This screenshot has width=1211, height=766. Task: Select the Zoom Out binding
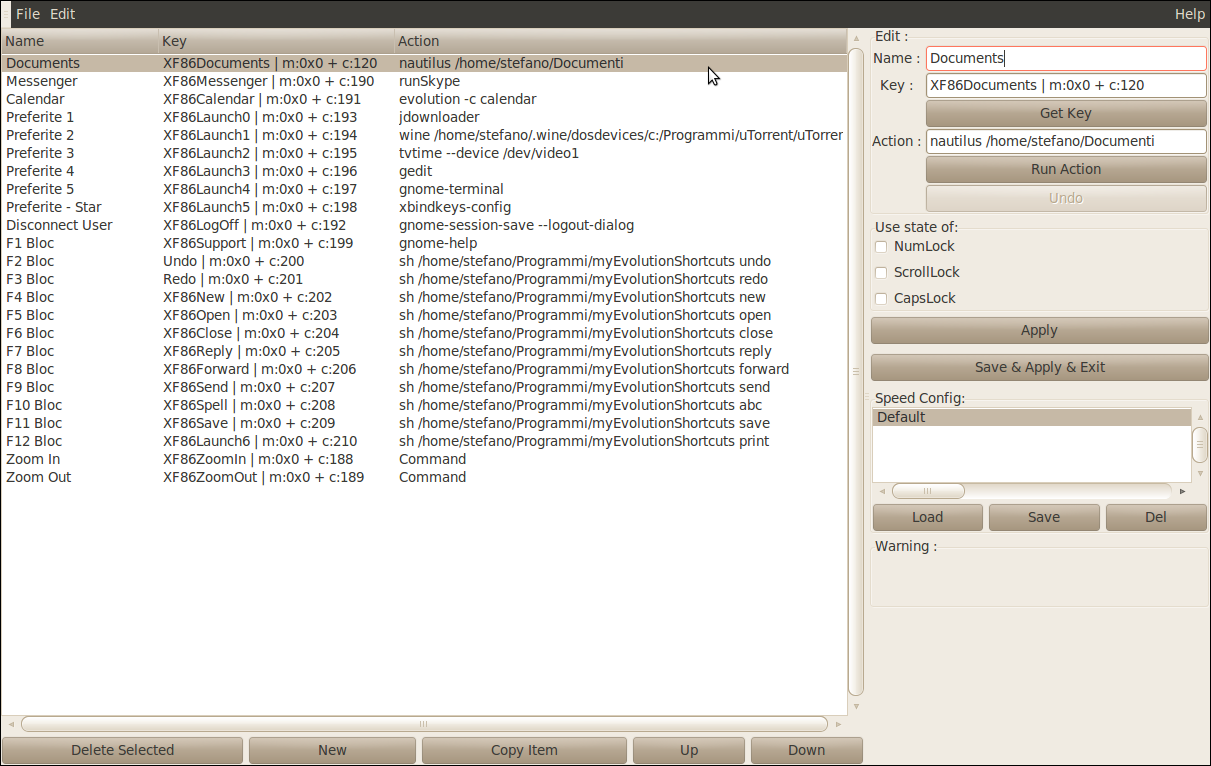(x=38, y=477)
